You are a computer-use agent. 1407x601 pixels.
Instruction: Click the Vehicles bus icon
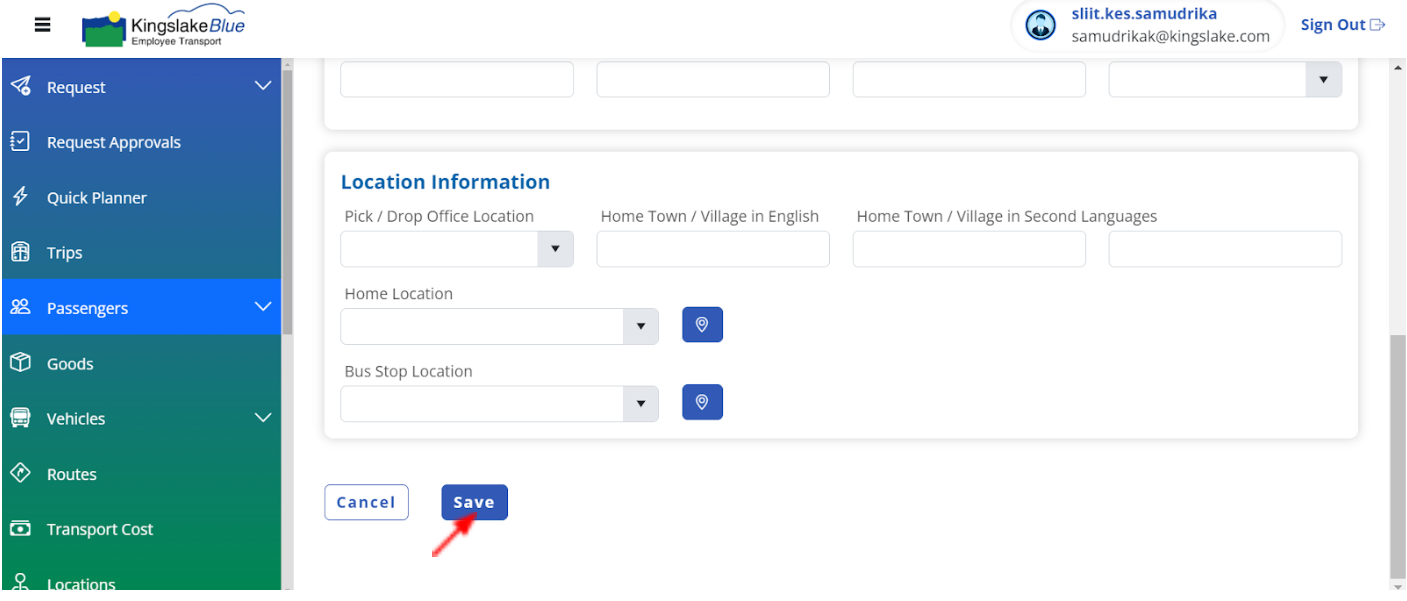[x=20, y=418]
